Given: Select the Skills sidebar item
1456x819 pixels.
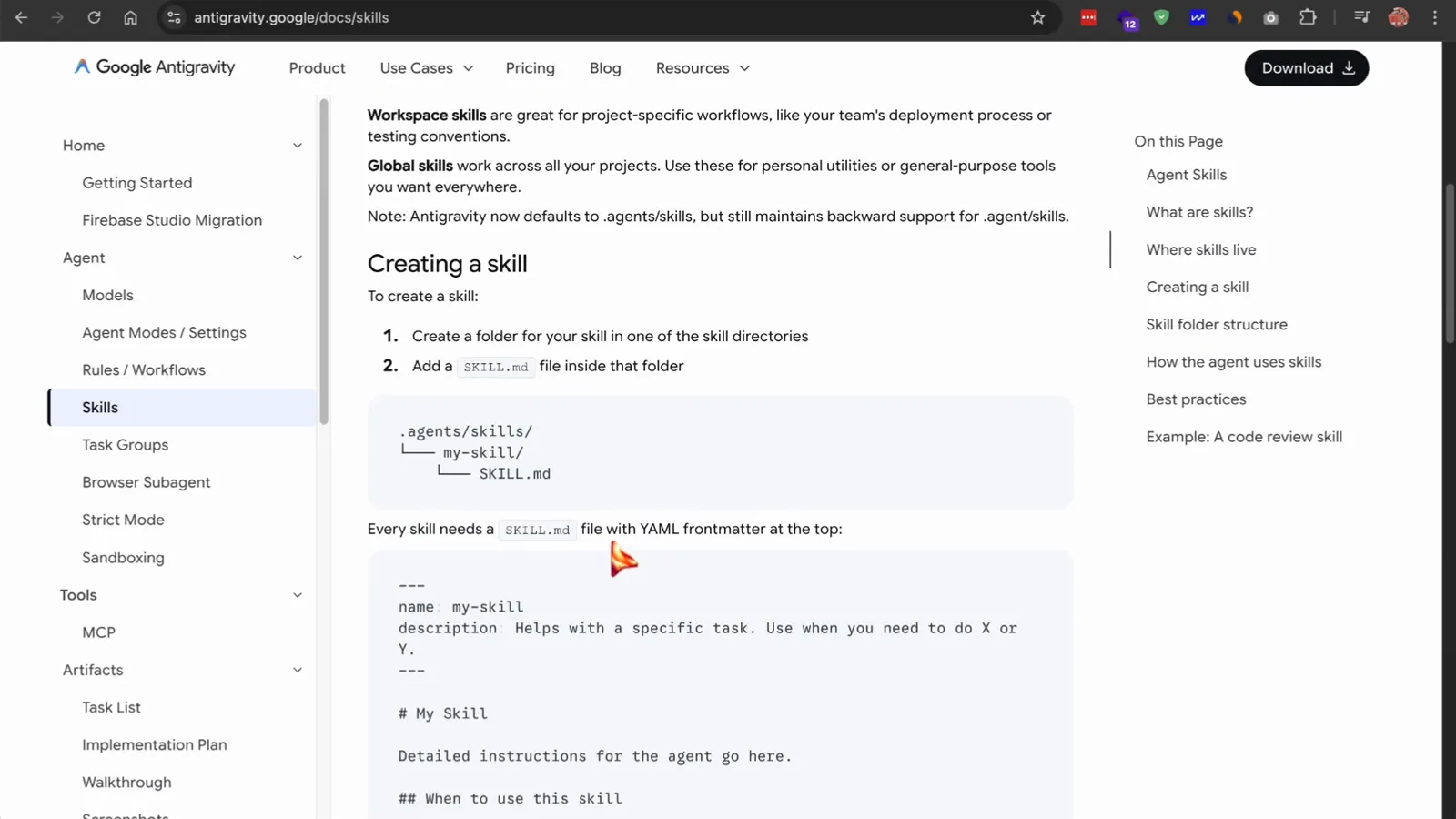Looking at the screenshot, I should pyautogui.click(x=182, y=407).
